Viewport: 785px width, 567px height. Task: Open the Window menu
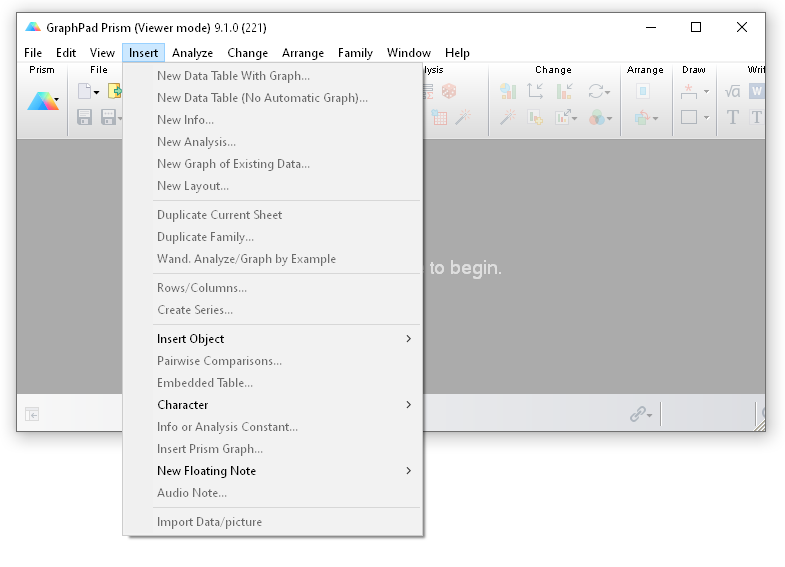click(x=409, y=53)
